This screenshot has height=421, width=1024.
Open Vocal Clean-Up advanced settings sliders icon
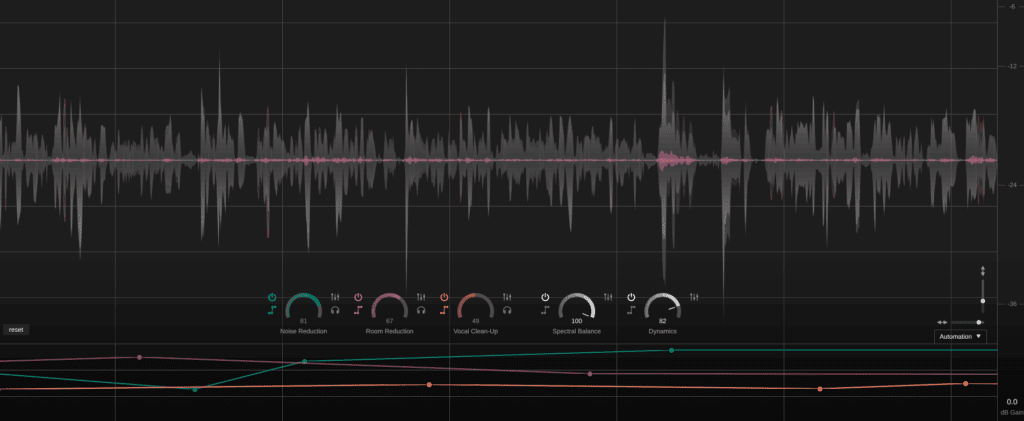[507, 297]
